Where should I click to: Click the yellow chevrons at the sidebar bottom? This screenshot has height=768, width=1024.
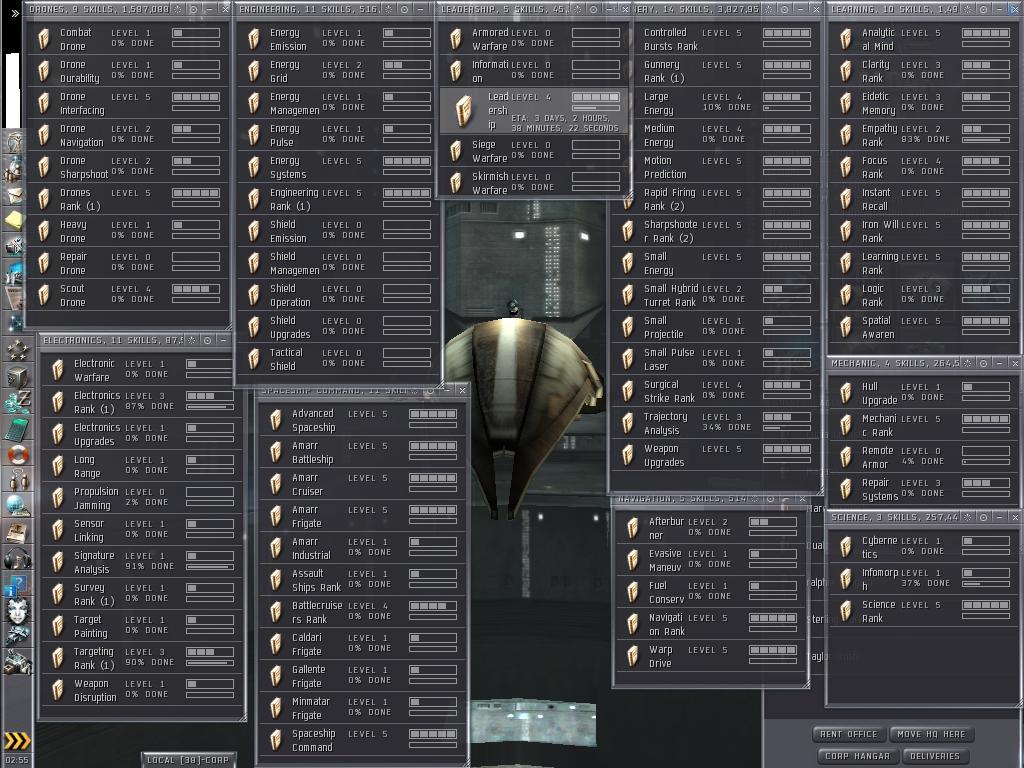tap(17, 741)
